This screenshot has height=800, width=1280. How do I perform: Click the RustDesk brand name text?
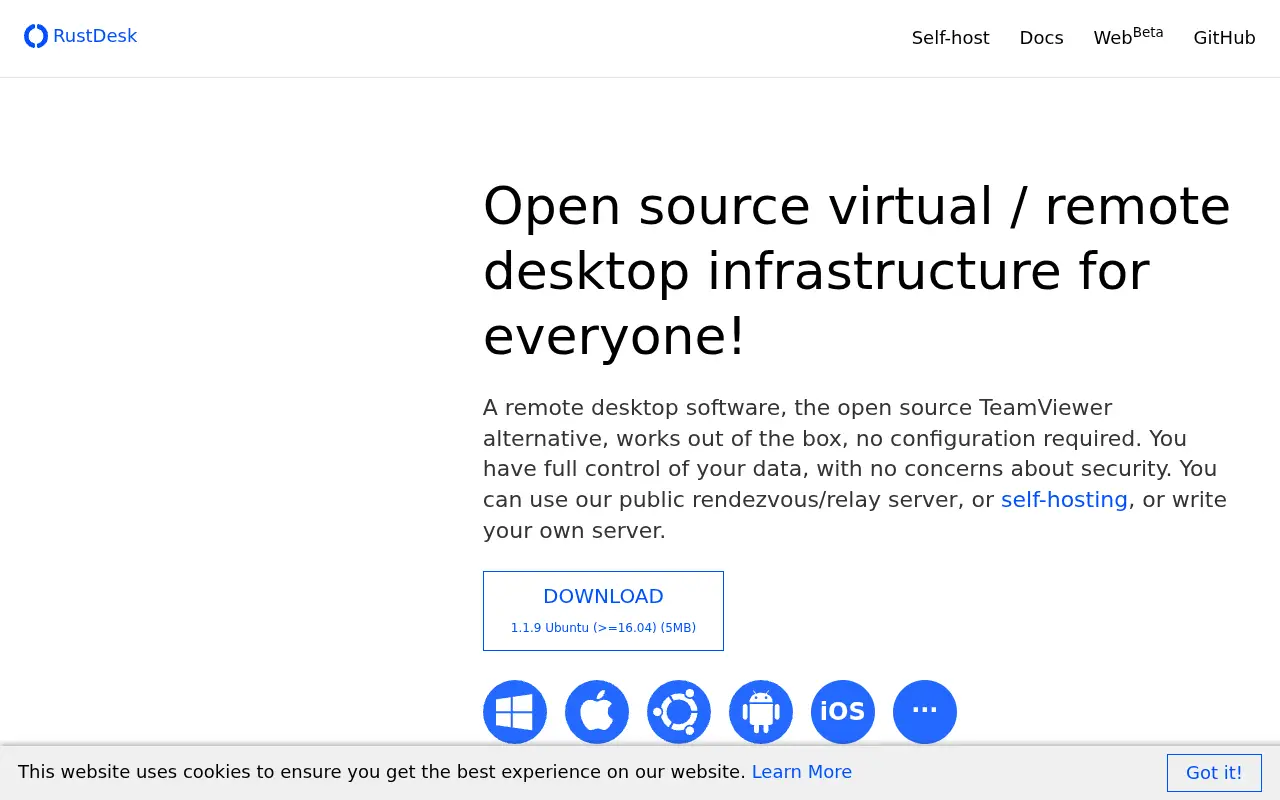[x=95, y=36]
